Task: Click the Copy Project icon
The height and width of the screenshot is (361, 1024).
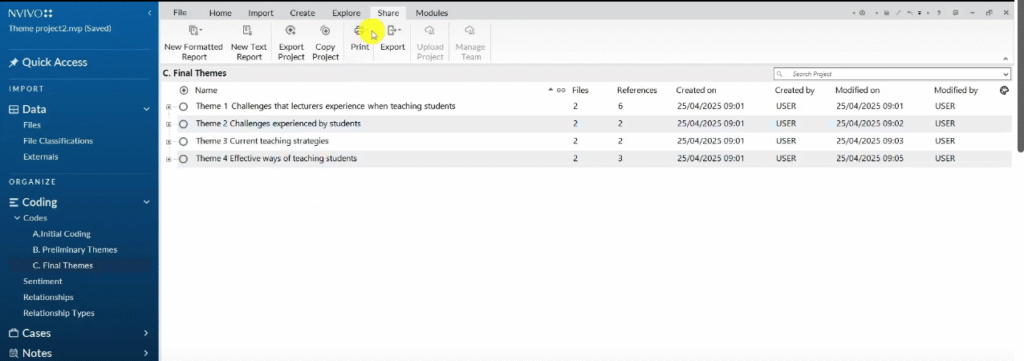Action: pos(325,30)
